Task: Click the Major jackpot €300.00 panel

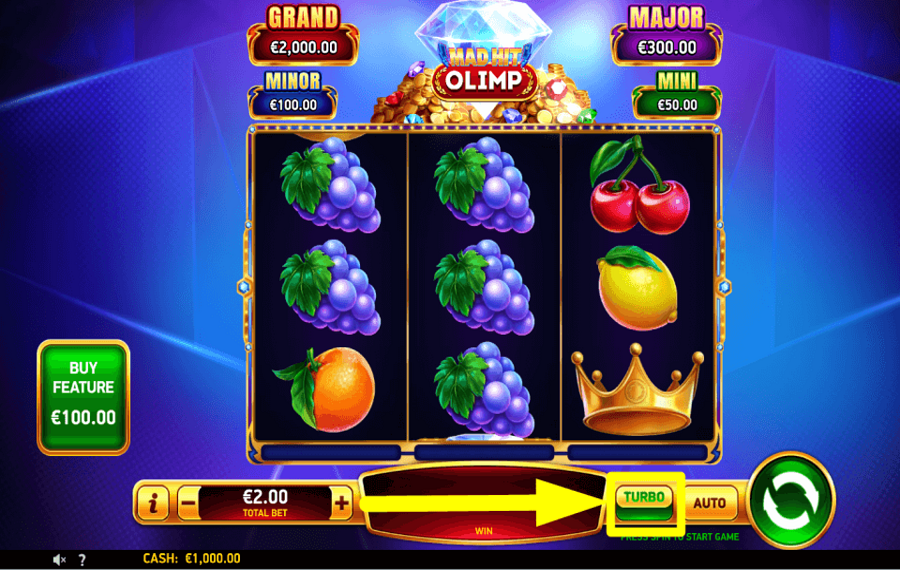Action: point(666,36)
